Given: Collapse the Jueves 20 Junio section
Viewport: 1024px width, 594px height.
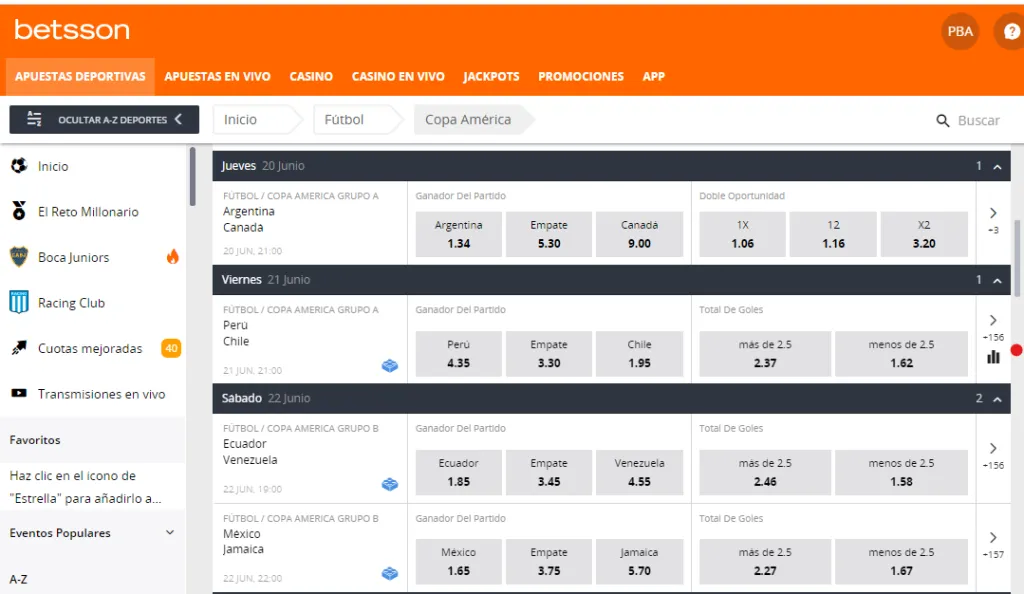Looking at the screenshot, I should 996,165.
